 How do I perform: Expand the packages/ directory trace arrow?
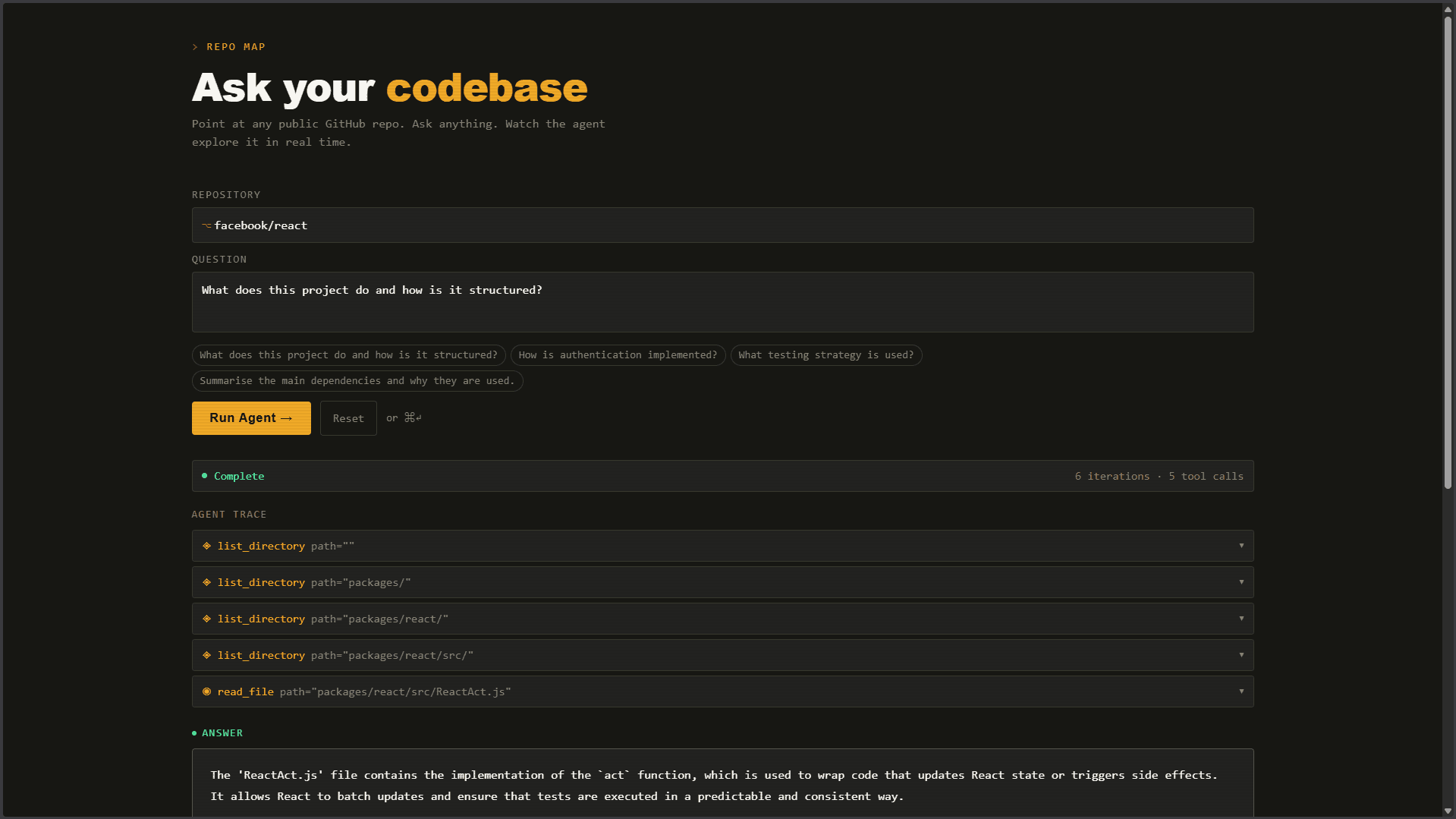click(x=1241, y=582)
